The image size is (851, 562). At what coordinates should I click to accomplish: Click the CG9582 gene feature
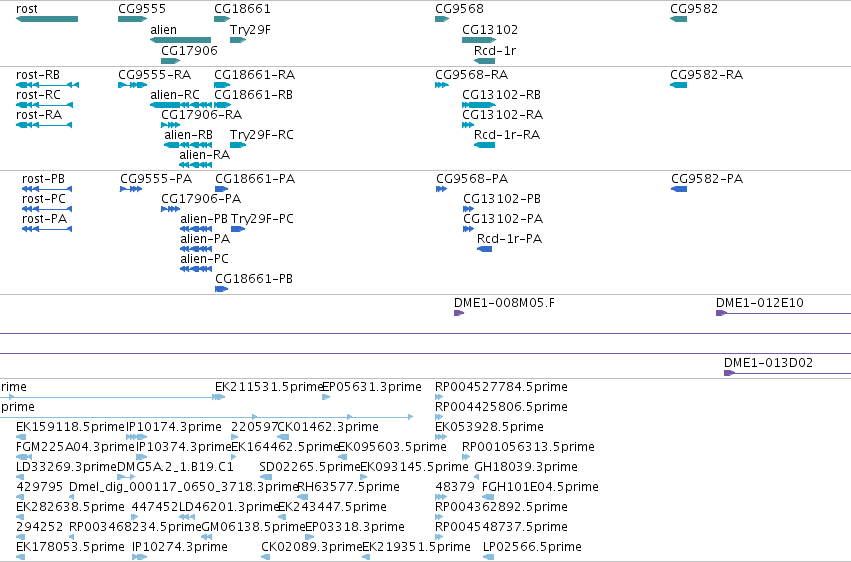point(678,19)
